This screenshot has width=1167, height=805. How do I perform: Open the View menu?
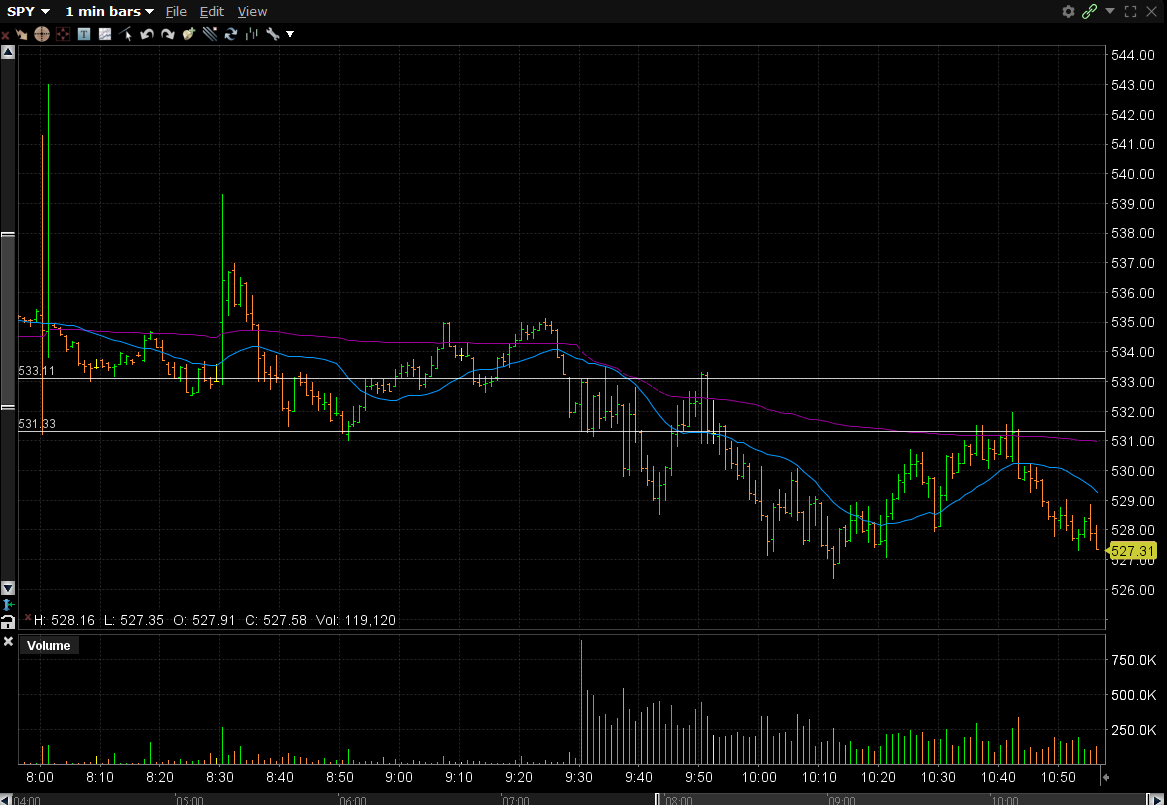252,11
